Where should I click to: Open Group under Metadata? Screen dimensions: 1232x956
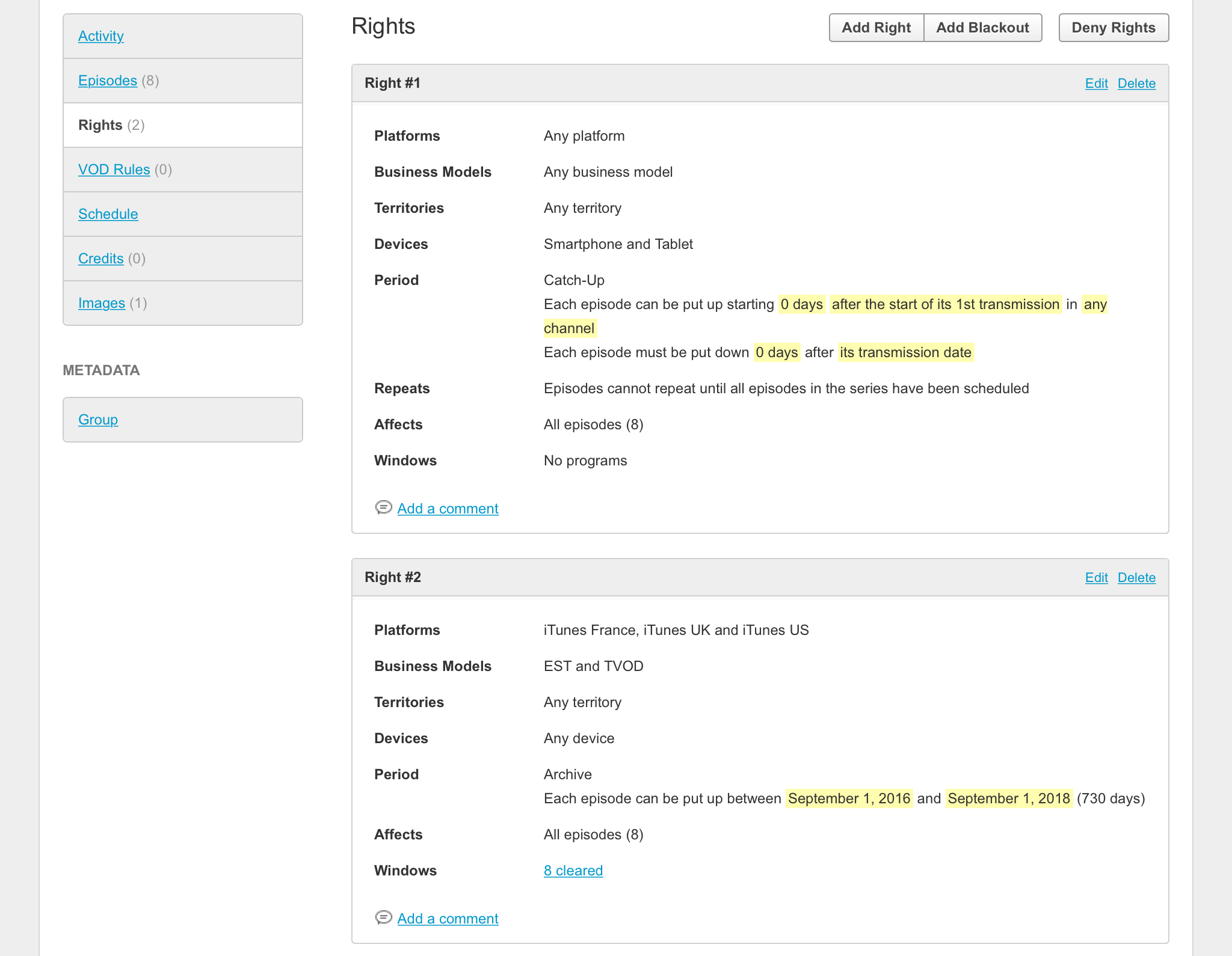(98, 420)
